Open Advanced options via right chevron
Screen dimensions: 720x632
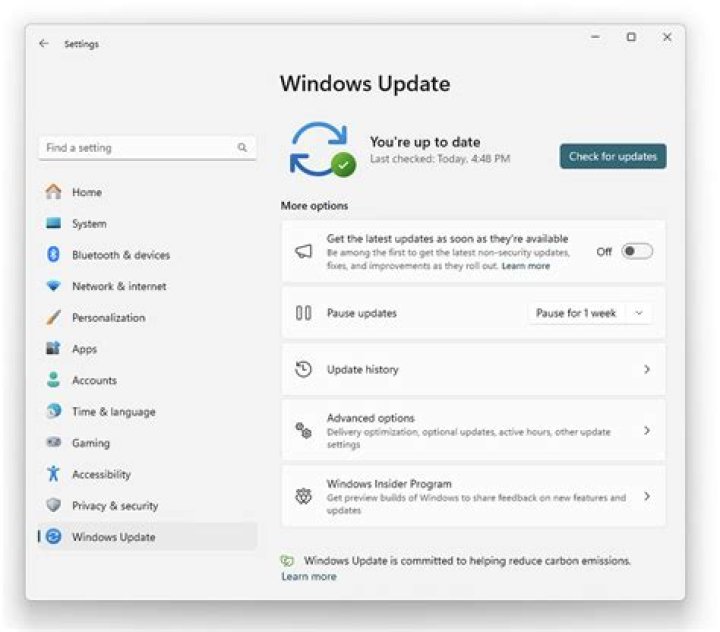647,430
